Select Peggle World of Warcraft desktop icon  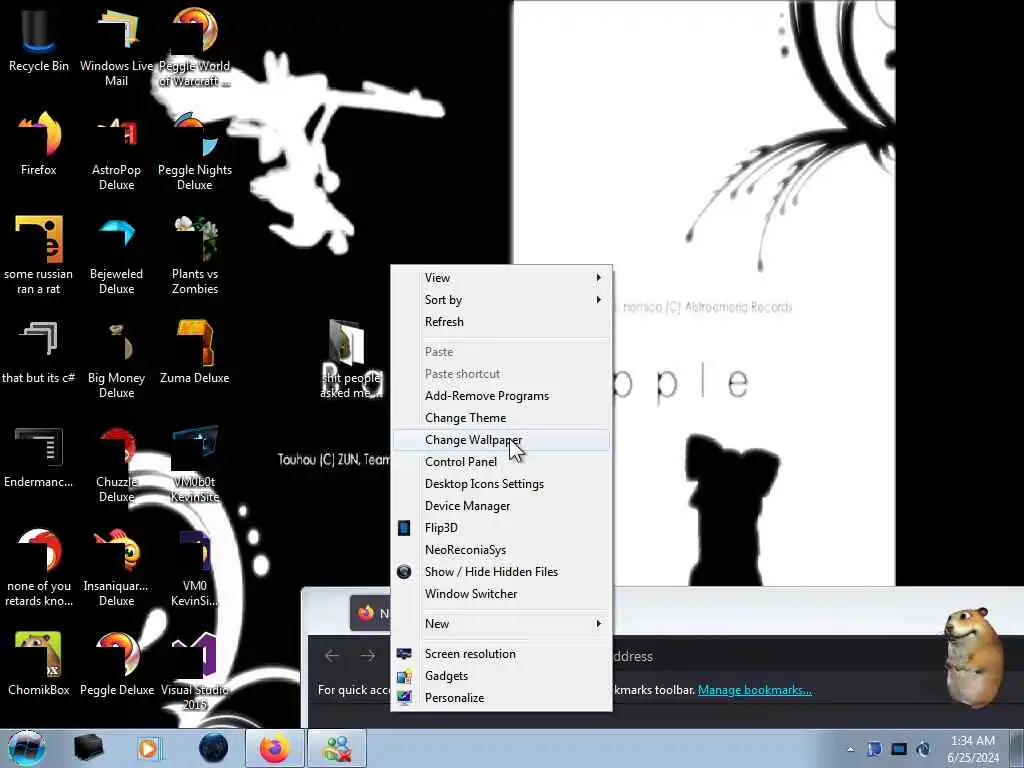(195, 46)
